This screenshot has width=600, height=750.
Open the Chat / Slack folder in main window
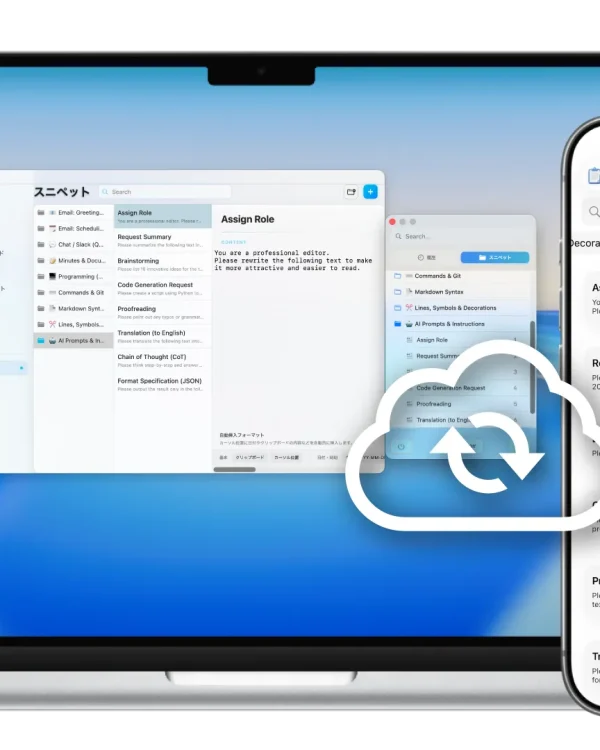73,244
